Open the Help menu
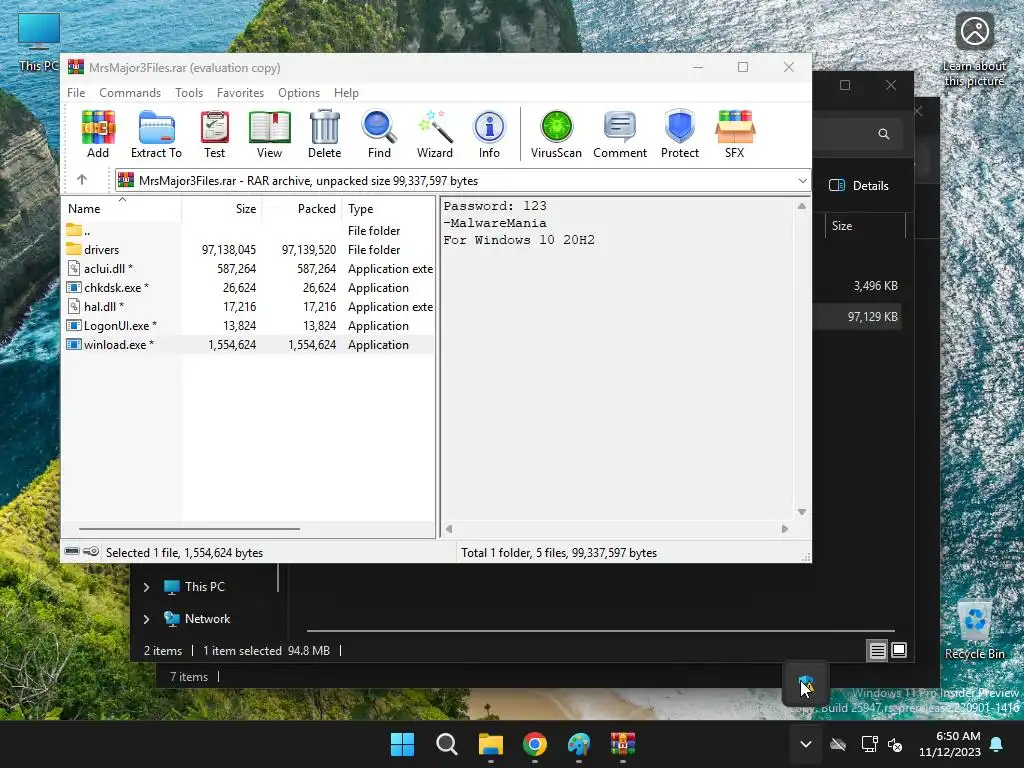The height and width of the screenshot is (768, 1024). (346, 93)
